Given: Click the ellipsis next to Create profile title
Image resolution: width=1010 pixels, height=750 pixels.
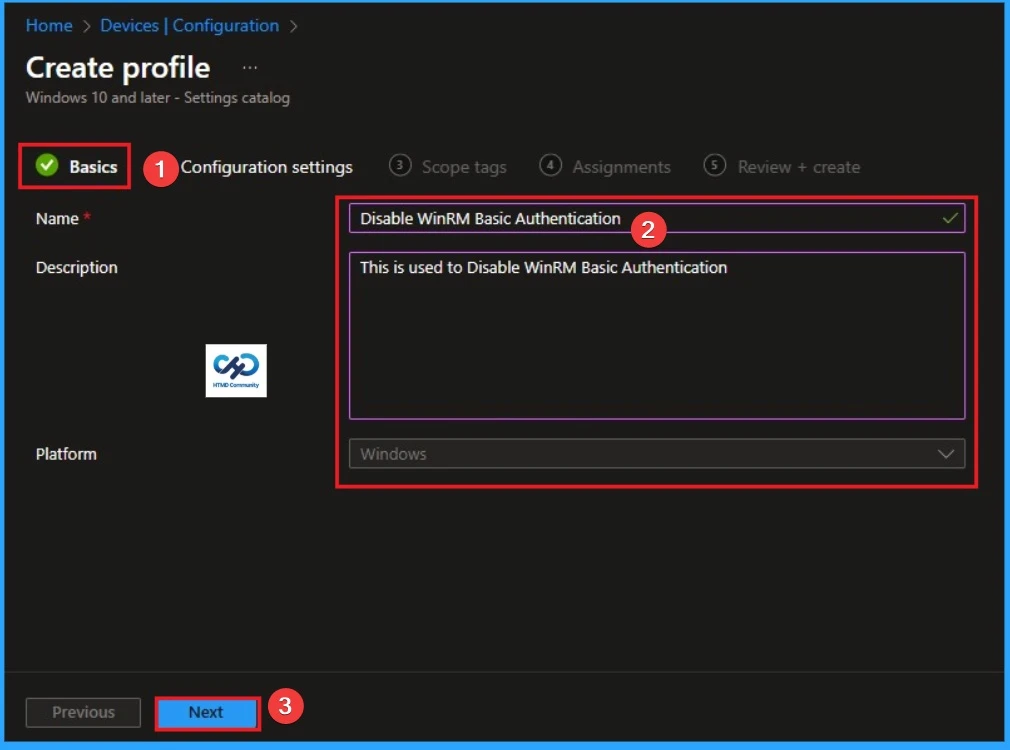Looking at the screenshot, I should click(249, 66).
